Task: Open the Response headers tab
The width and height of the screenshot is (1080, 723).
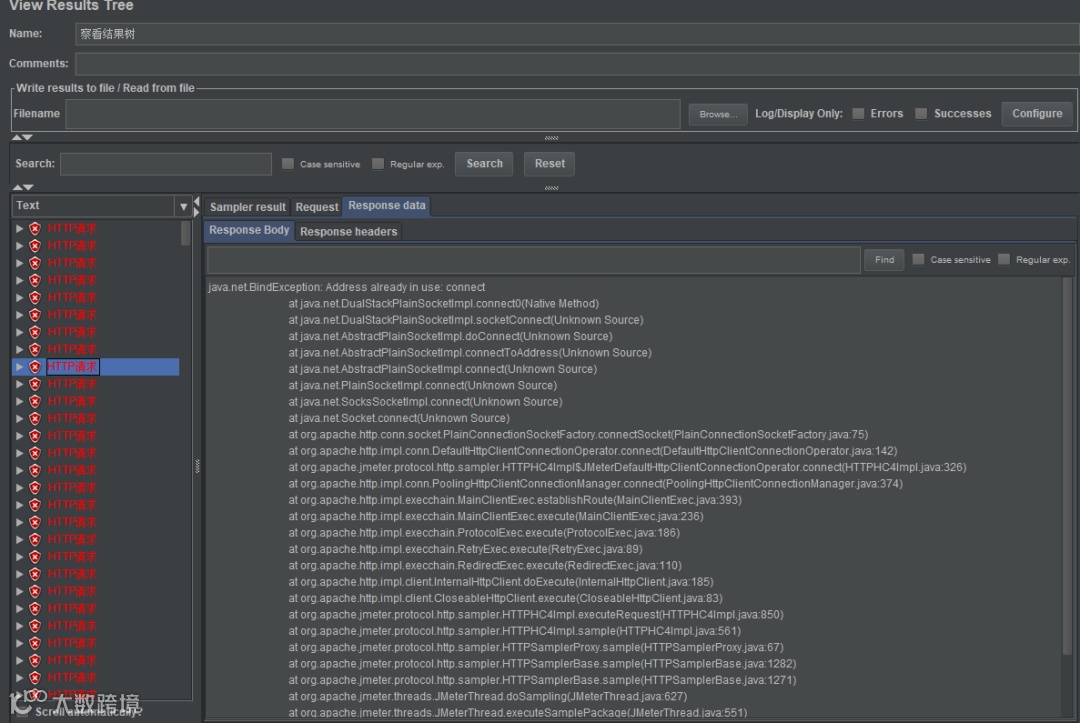Action: 348,232
